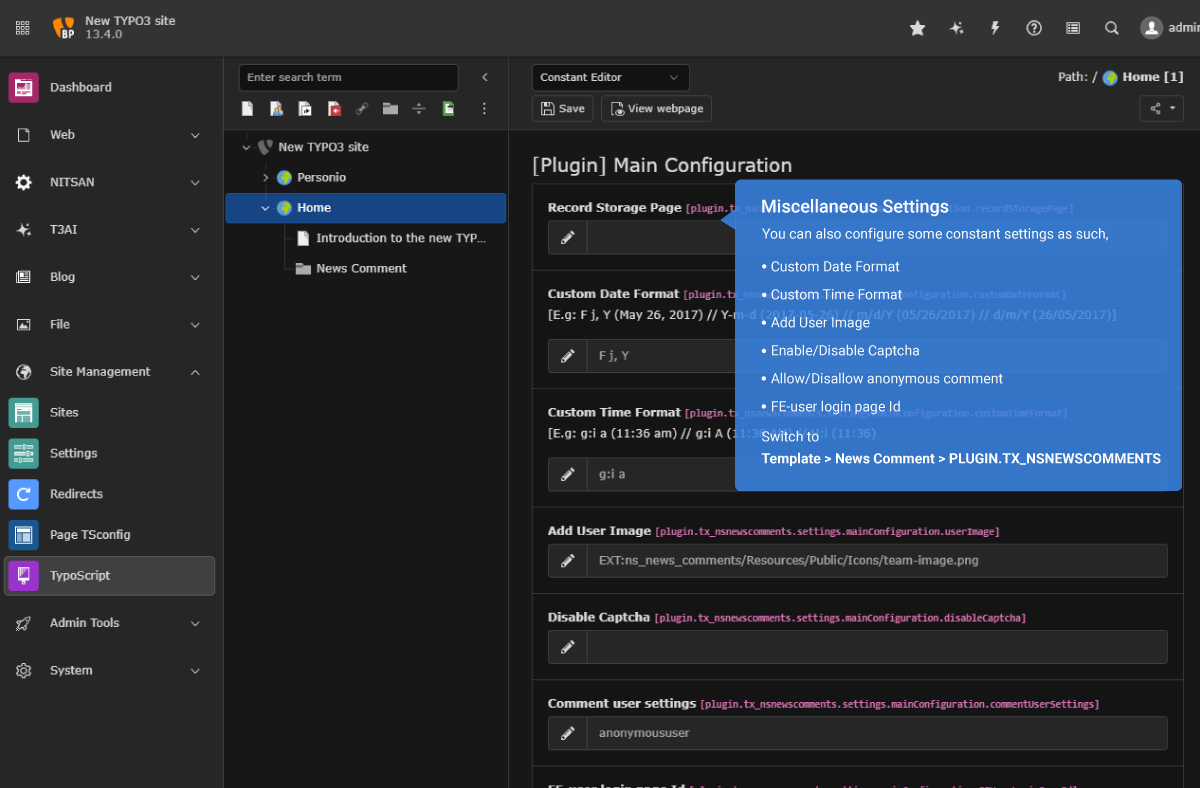
Task: Click the flush caches lightning icon
Action: [x=995, y=28]
